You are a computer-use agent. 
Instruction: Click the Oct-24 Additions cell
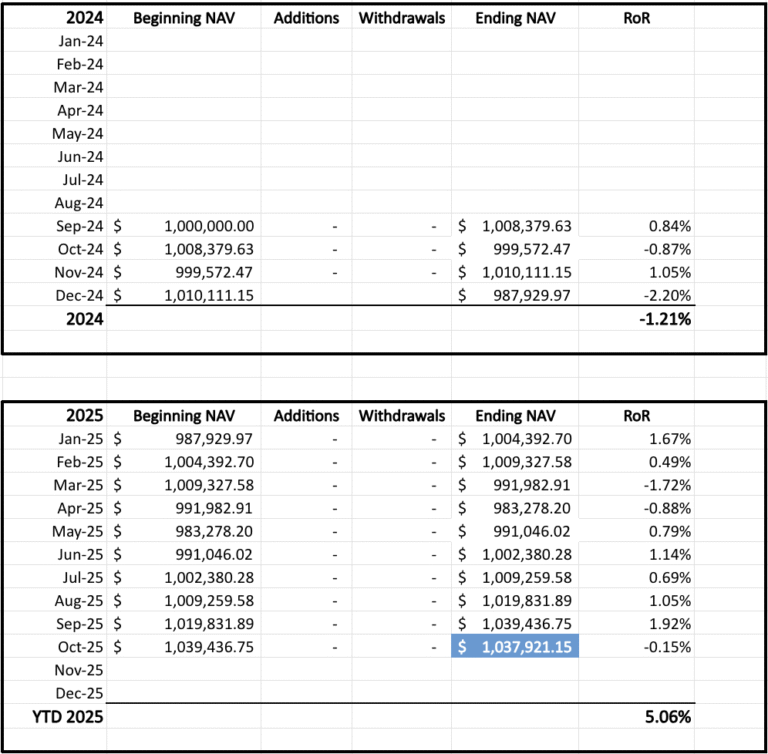coord(306,249)
